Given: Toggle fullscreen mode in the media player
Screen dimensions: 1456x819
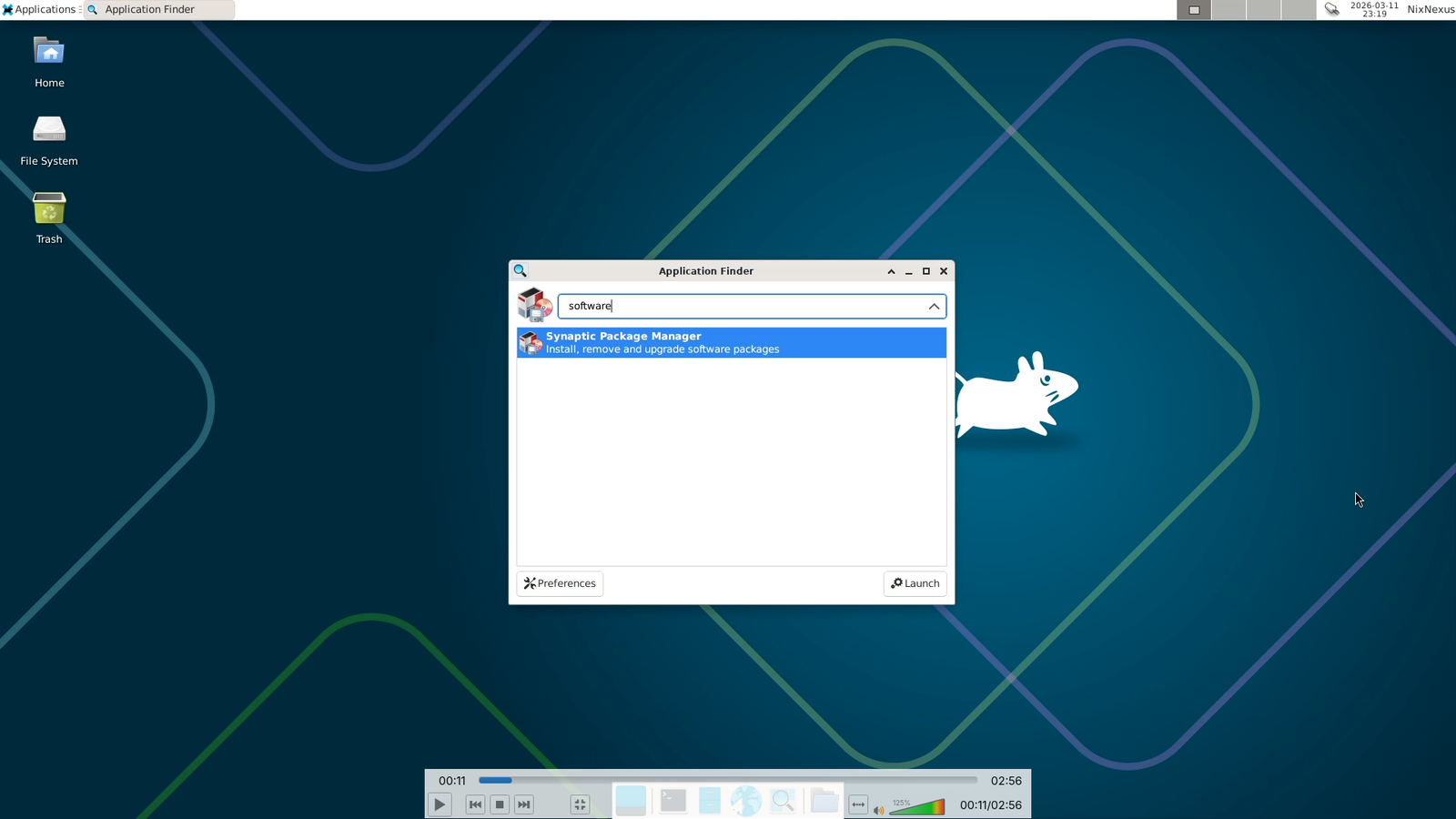Looking at the screenshot, I should point(580,804).
